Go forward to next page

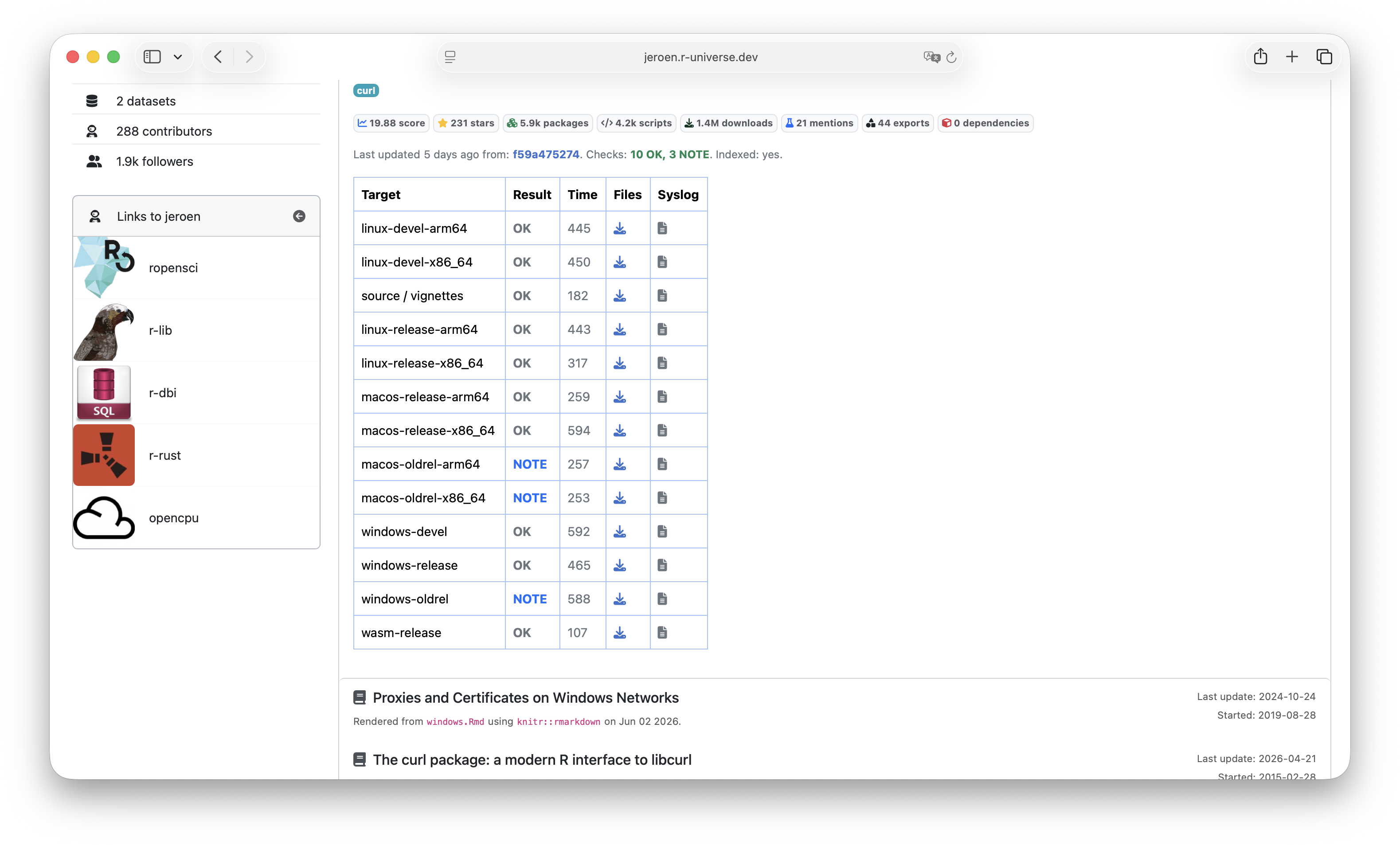249,57
